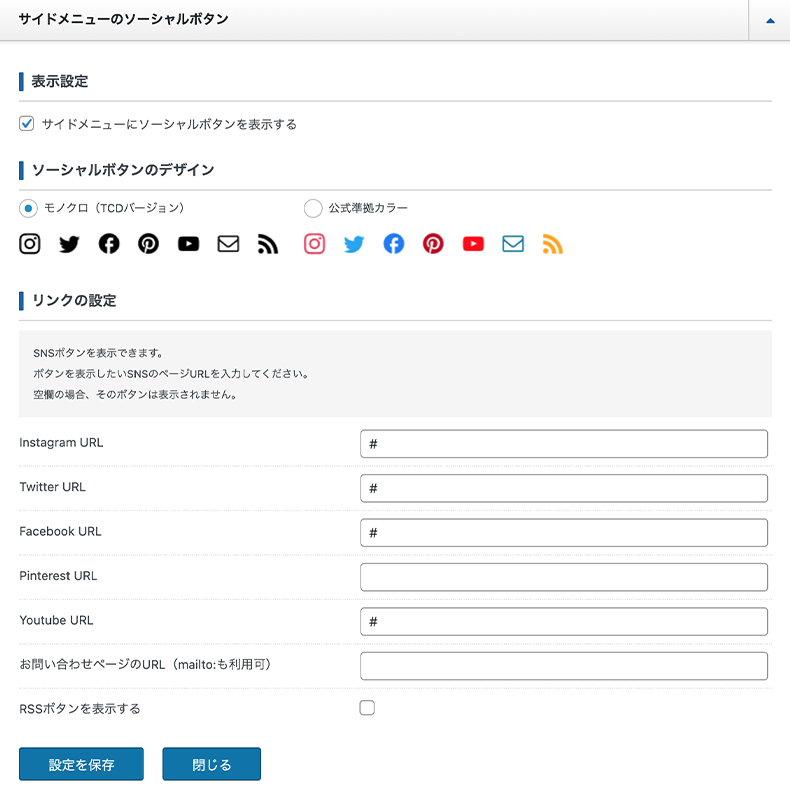Click the blue mail envelope icon
The height and width of the screenshot is (798, 790).
[513, 244]
